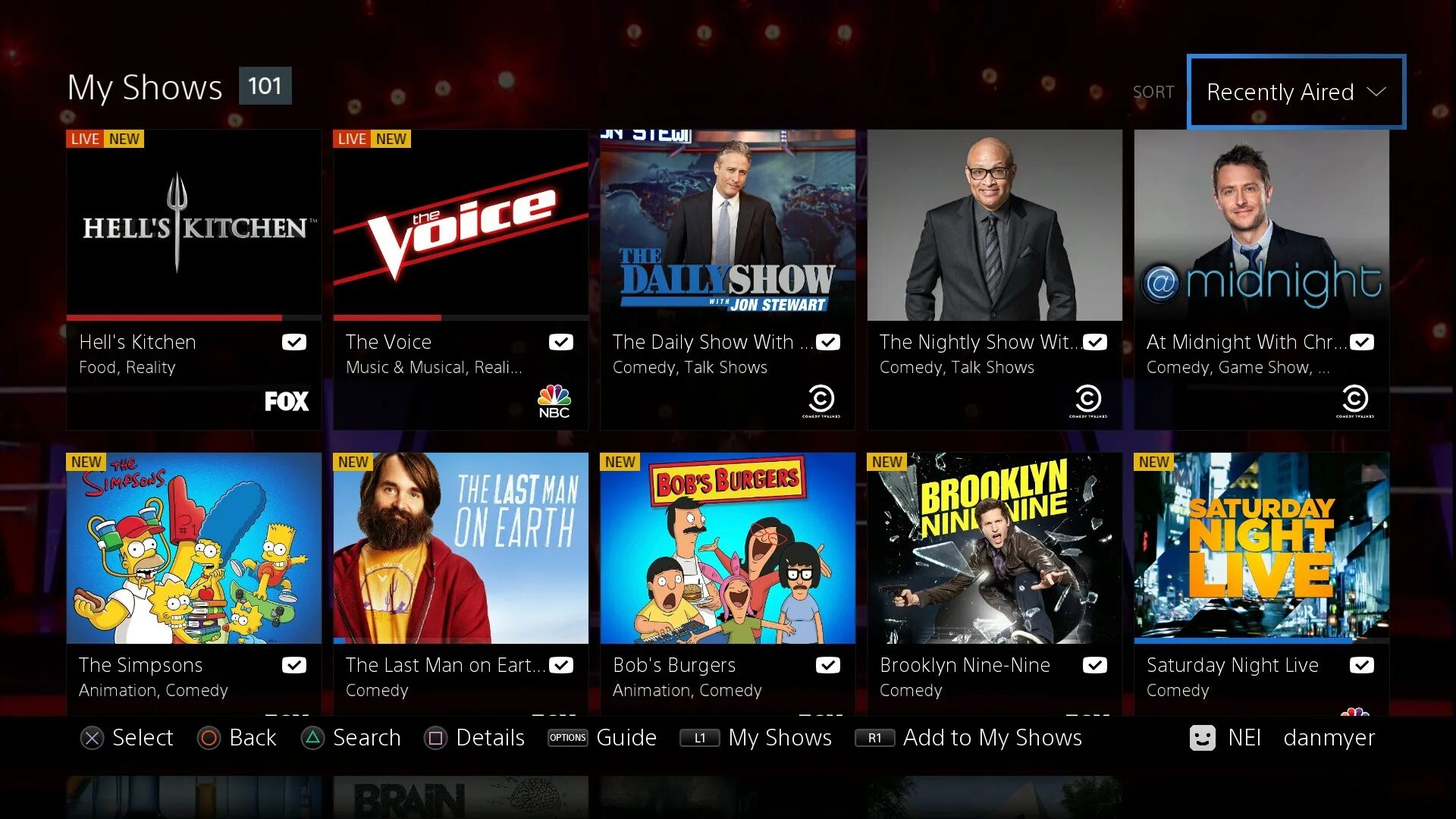Click the NEW badge on The Simpsons
The width and height of the screenshot is (1456, 819).
[x=86, y=460]
